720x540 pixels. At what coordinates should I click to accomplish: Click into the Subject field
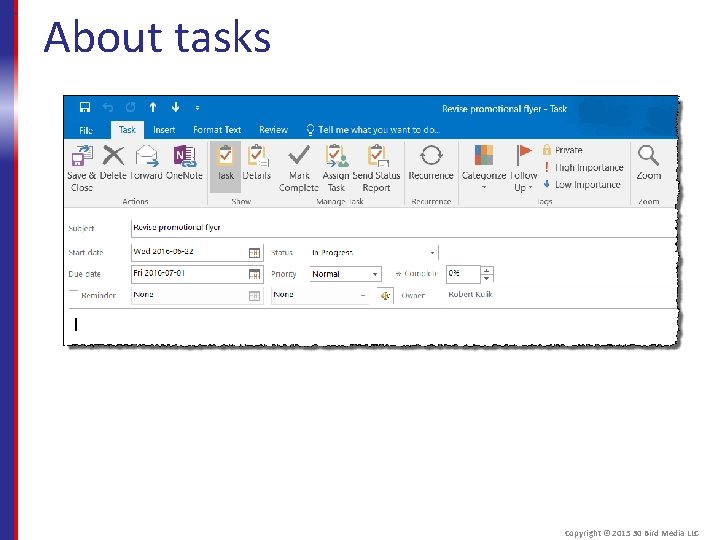point(404,228)
